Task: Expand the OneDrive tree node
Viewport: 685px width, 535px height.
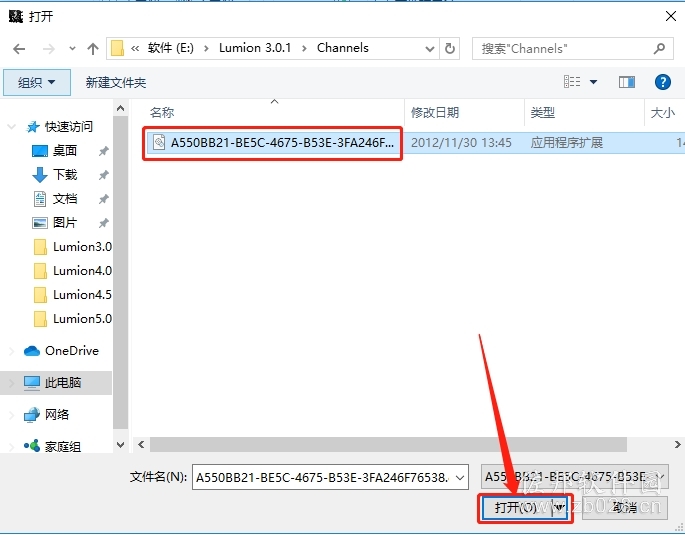Action: click(11, 351)
